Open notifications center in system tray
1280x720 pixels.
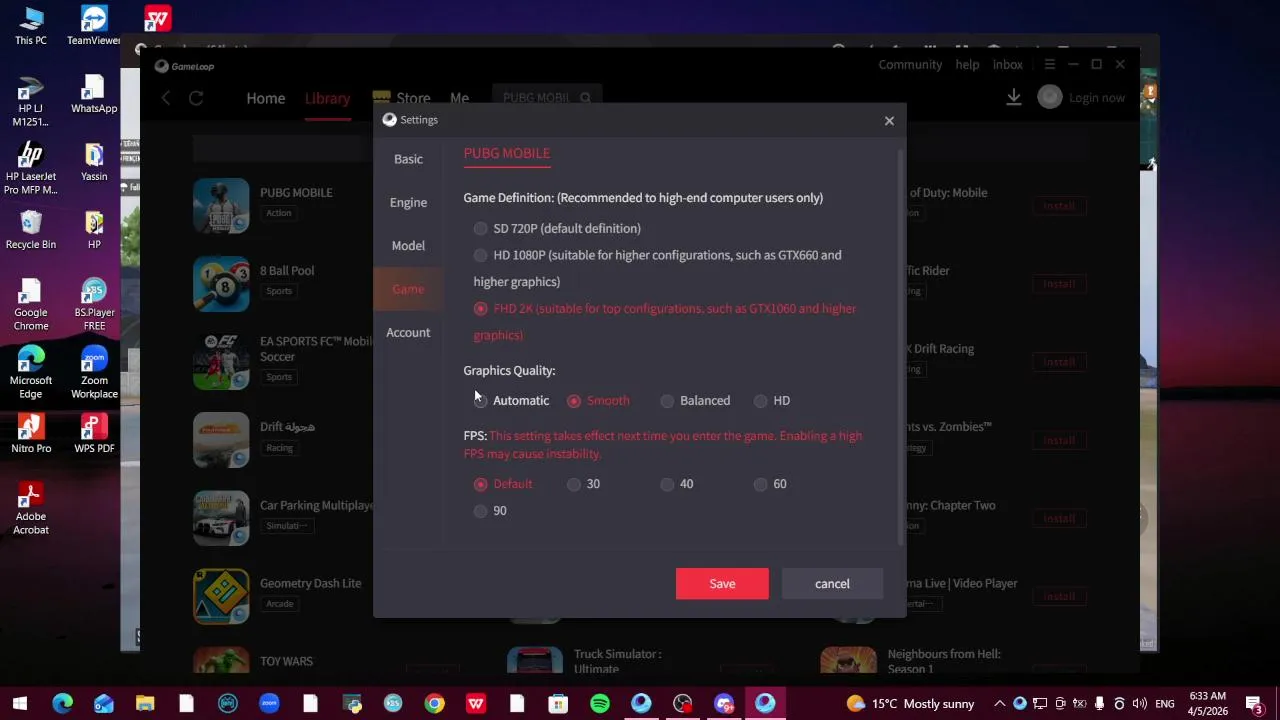[1255, 703]
